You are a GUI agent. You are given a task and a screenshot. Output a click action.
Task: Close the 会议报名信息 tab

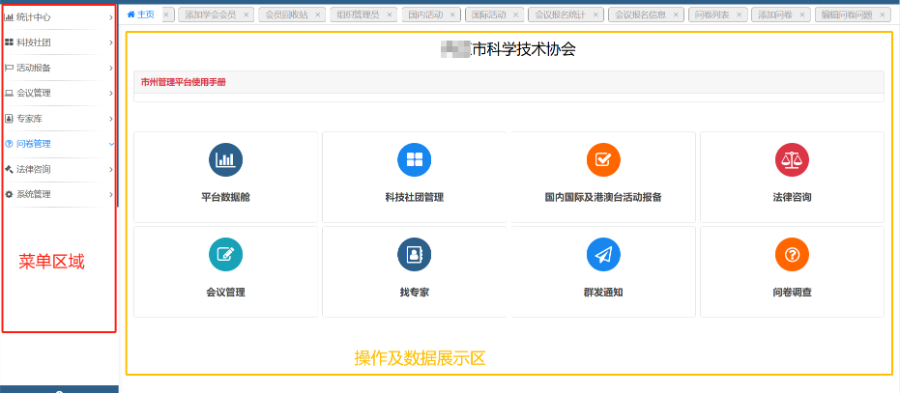click(676, 15)
